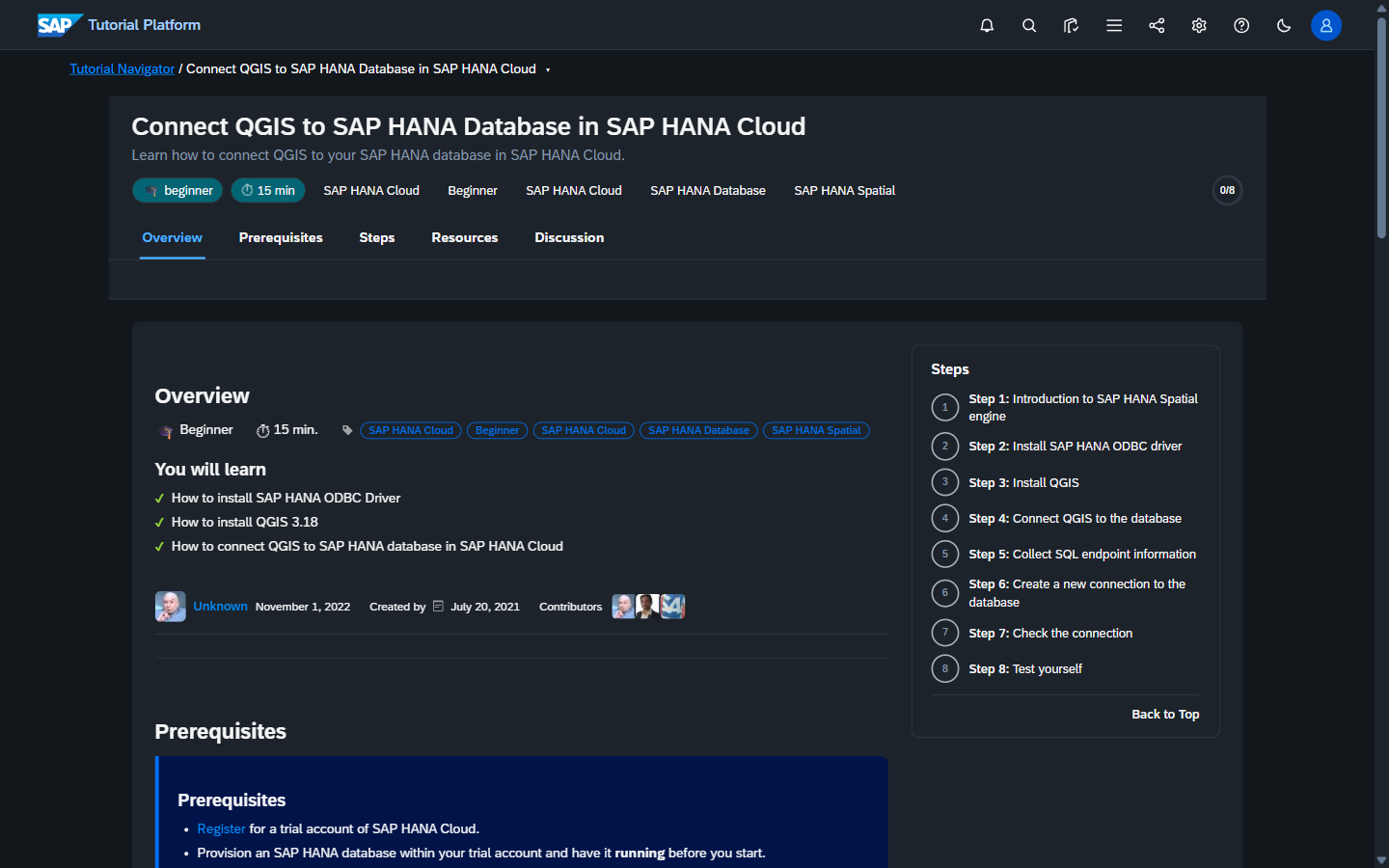Open the help question mark icon
The height and width of the screenshot is (868, 1389).
(x=1241, y=26)
